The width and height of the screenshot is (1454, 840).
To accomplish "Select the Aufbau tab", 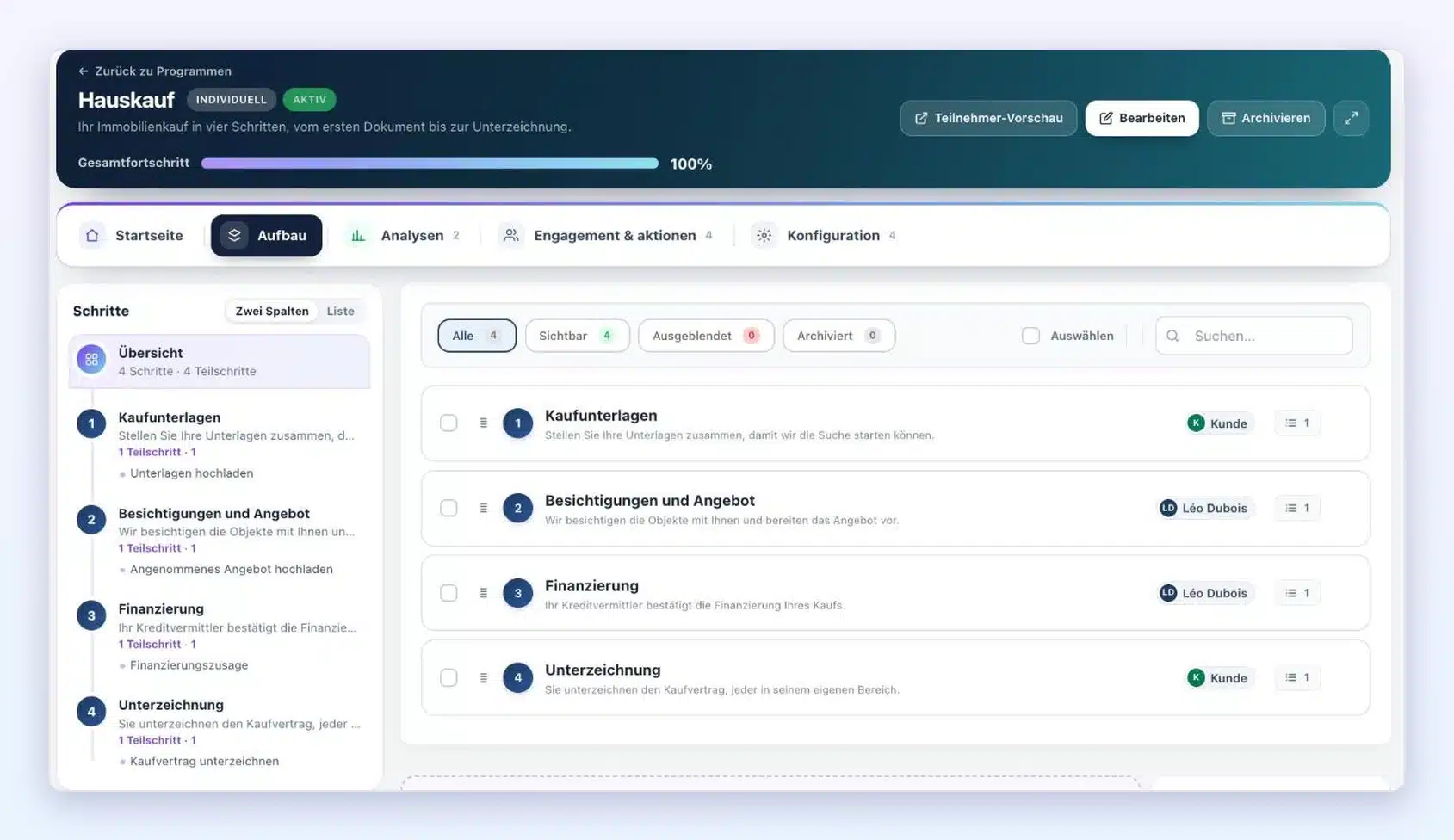I will [x=266, y=235].
